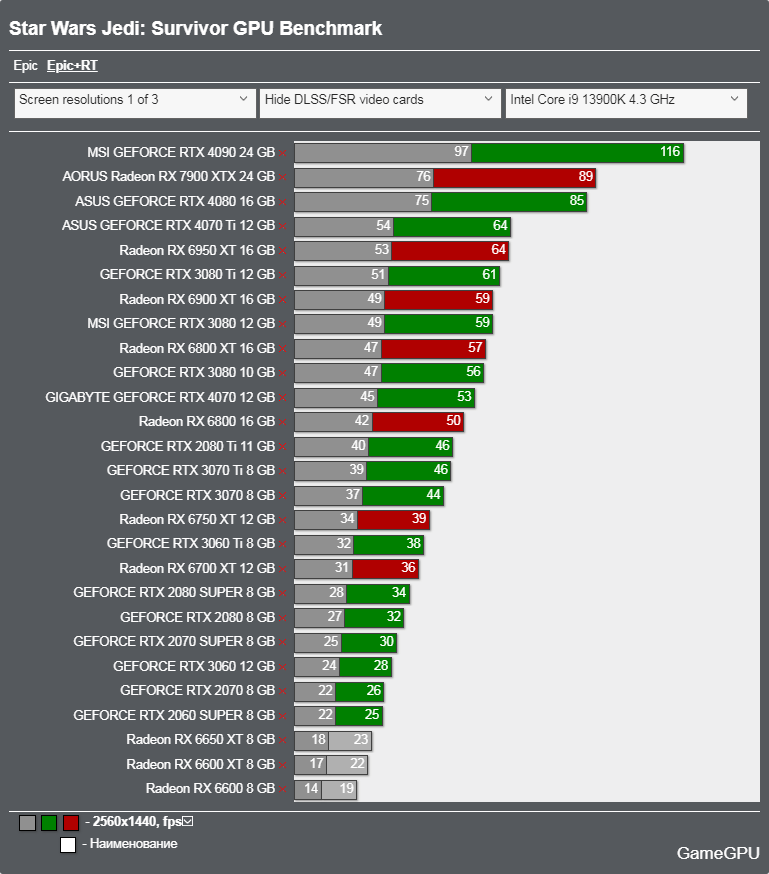Click the 50 value on RX 6800 bar
769x874 pixels.
point(454,420)
